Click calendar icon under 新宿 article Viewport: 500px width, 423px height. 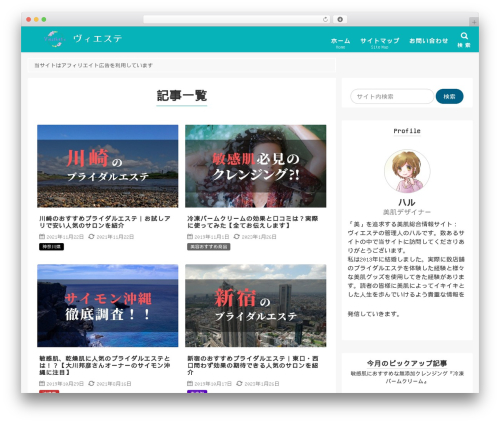[x=190, y=383]
